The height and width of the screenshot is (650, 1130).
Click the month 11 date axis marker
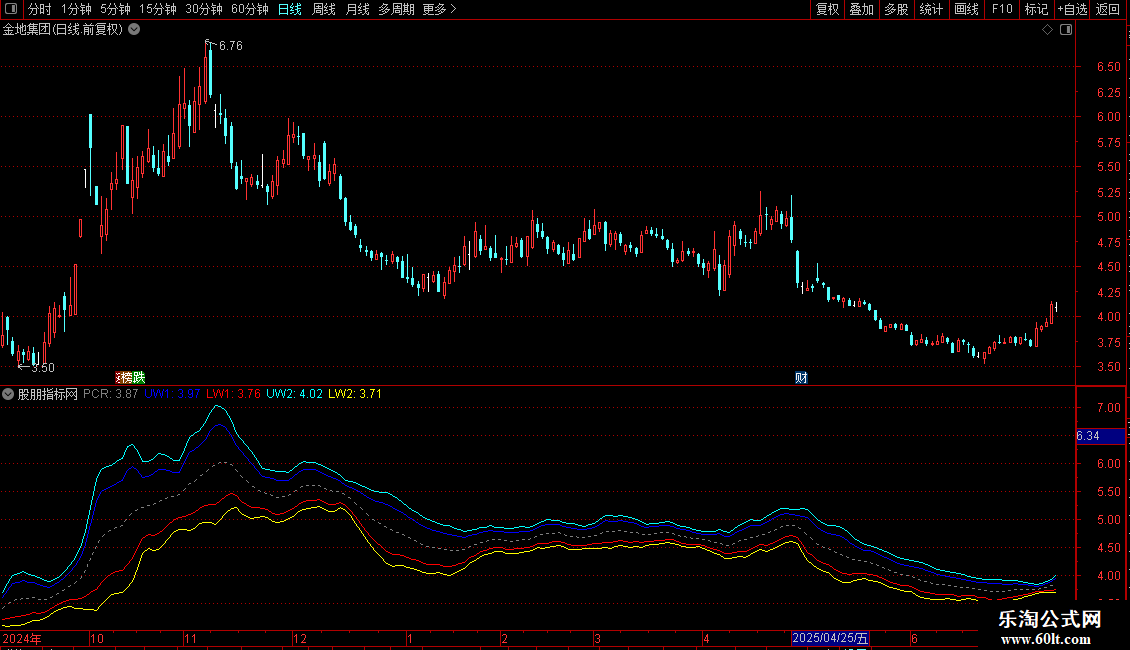[190, 639]
